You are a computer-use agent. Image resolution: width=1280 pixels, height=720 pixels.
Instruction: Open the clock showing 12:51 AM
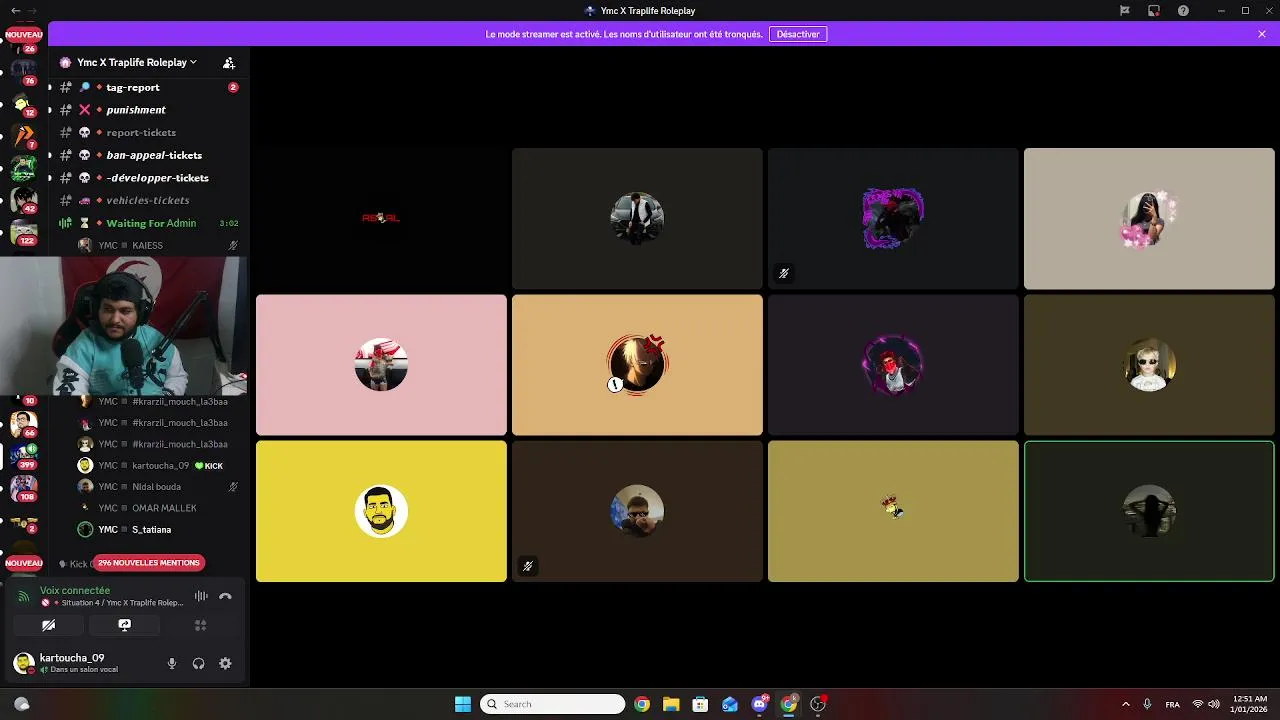(x=1250, y=704)
